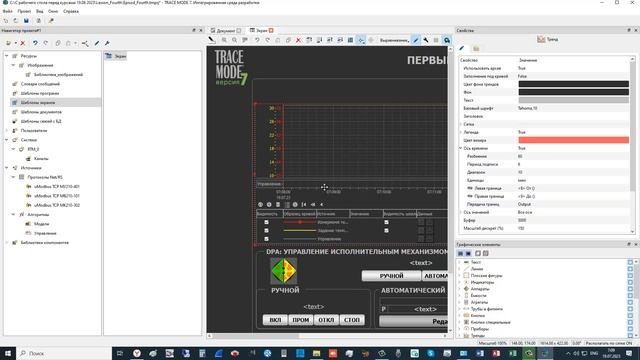Toggle scale visibility checkbox for second curve

point(386,231)
